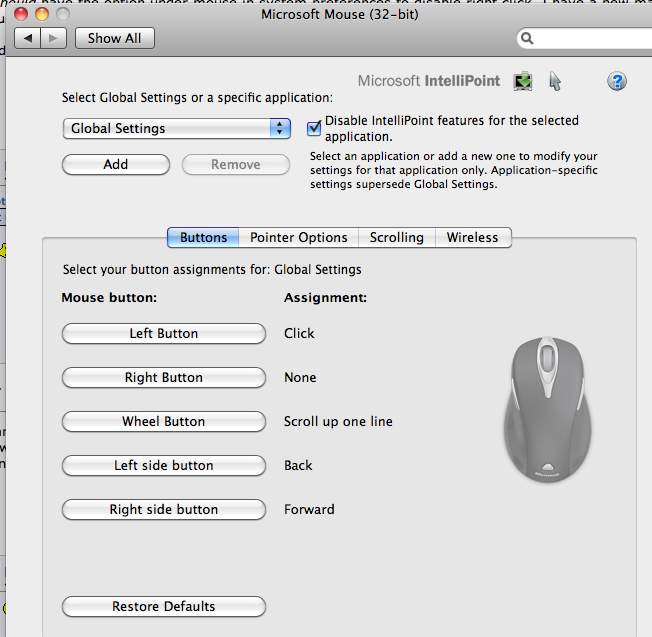Image resolution: width=652 pixels, height=637 pixels.
Task: Switch to the Wireless tab
Action: [473, 237]
